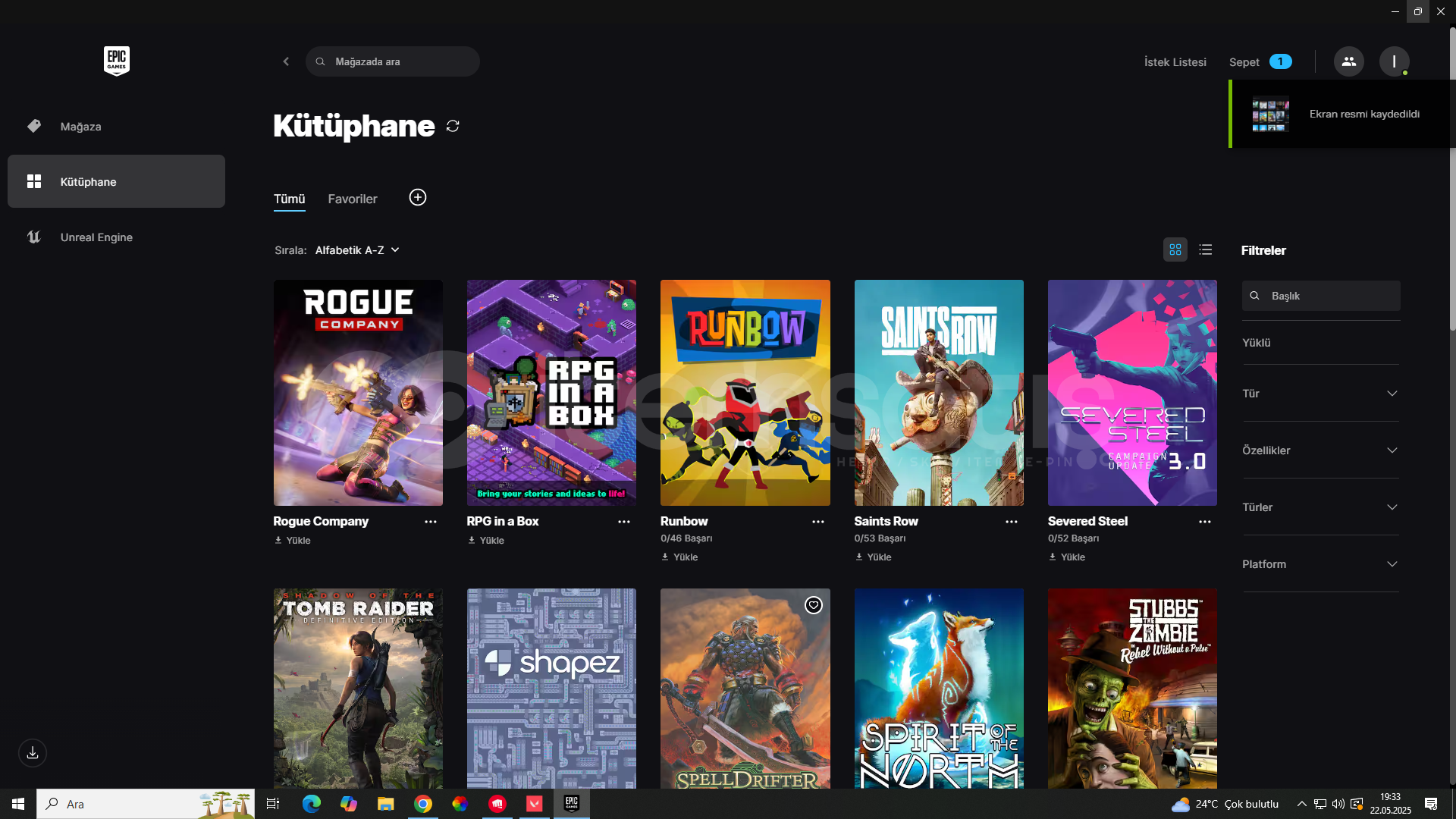Viewport: 1456px width, 819px height.
Task: Switch to the Tümü tab
Action: click(289, 199)
